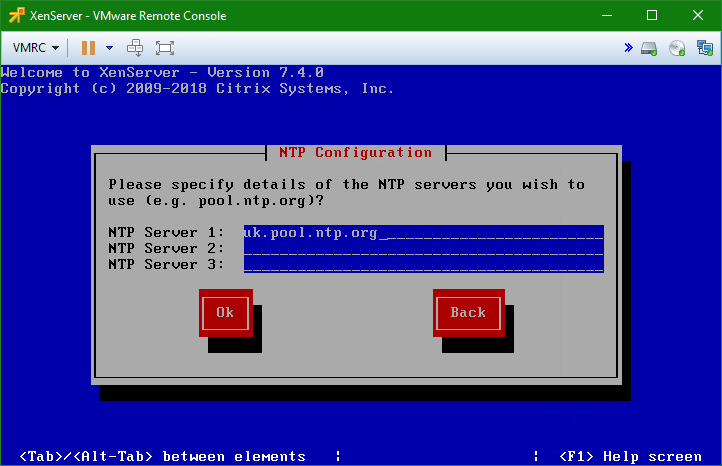Pause the virtual machine
722x466 pixels.
tap(88, 47)
